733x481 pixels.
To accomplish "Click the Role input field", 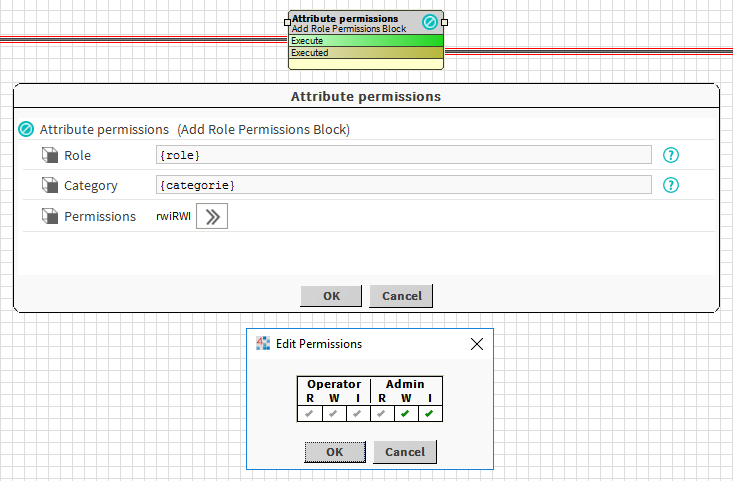I will (x=403, y=155).
